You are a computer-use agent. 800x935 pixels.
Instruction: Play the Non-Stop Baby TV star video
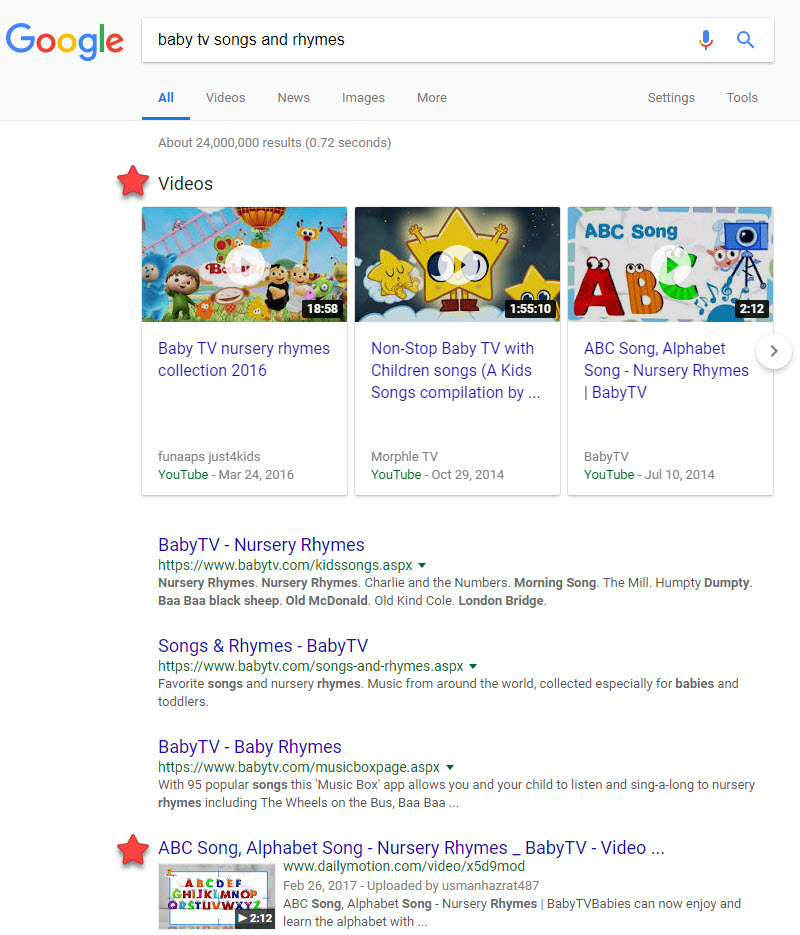coord(457,264)
